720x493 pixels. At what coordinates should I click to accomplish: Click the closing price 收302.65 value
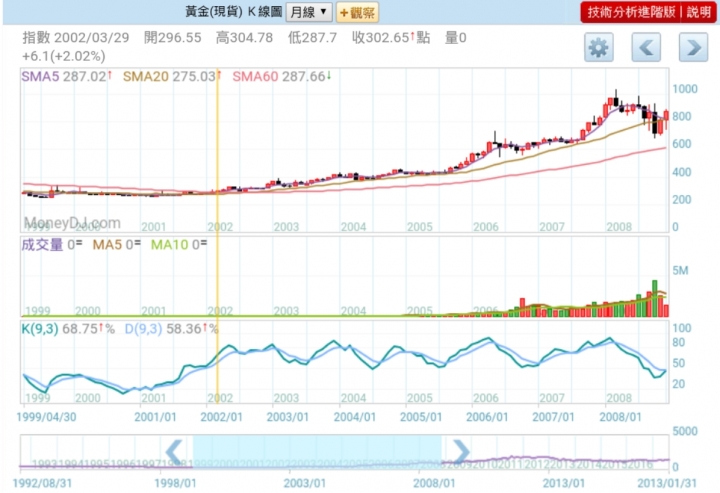[x=381, y=38]
